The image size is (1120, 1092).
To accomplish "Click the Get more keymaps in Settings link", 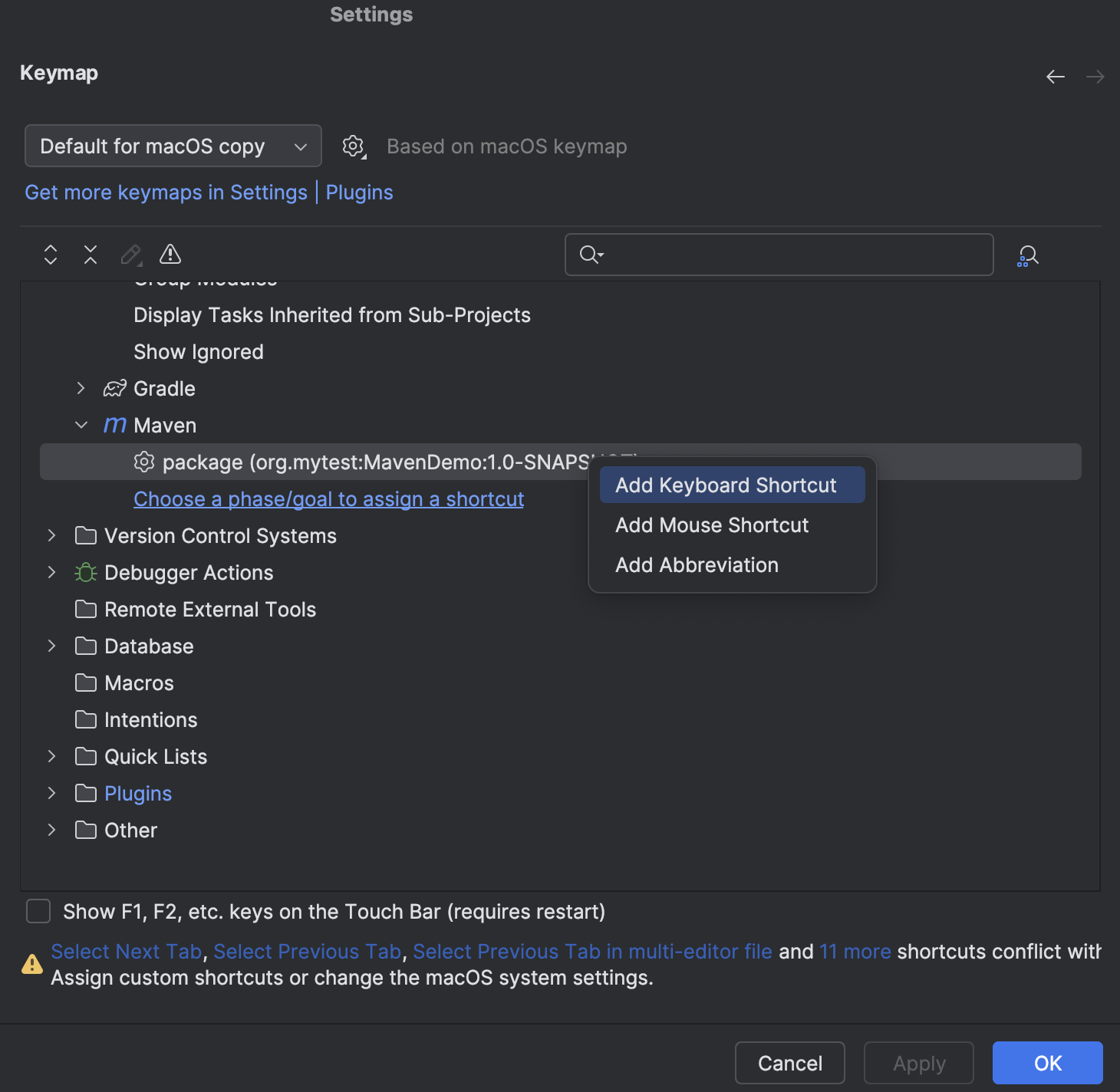I will [x=166, y=192].
